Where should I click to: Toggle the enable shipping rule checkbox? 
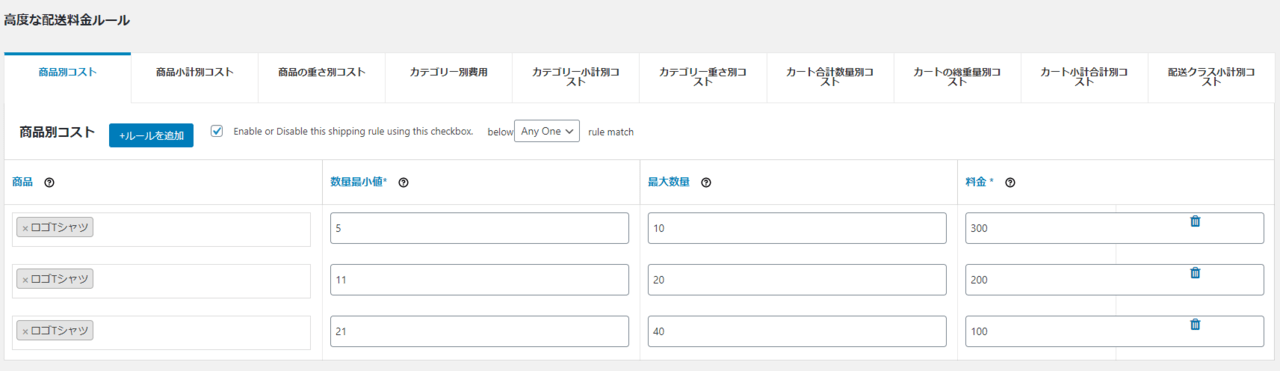pyautogui.click(x=217, y=131)
